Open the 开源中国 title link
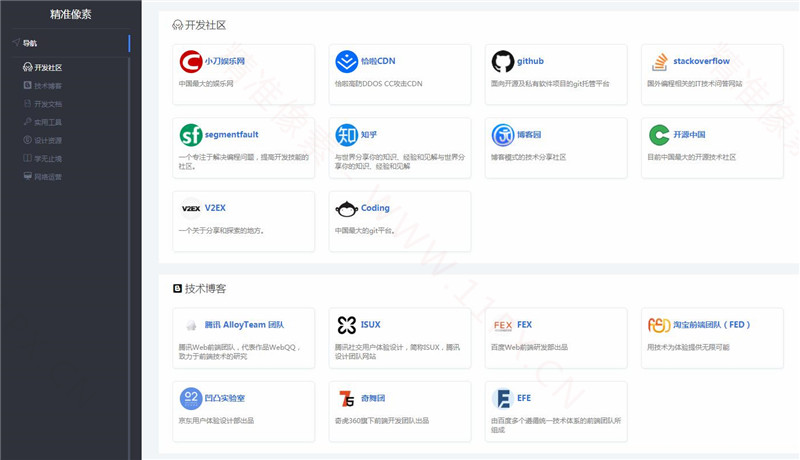This screenshot has height=460, width=800. click(689, 135)
